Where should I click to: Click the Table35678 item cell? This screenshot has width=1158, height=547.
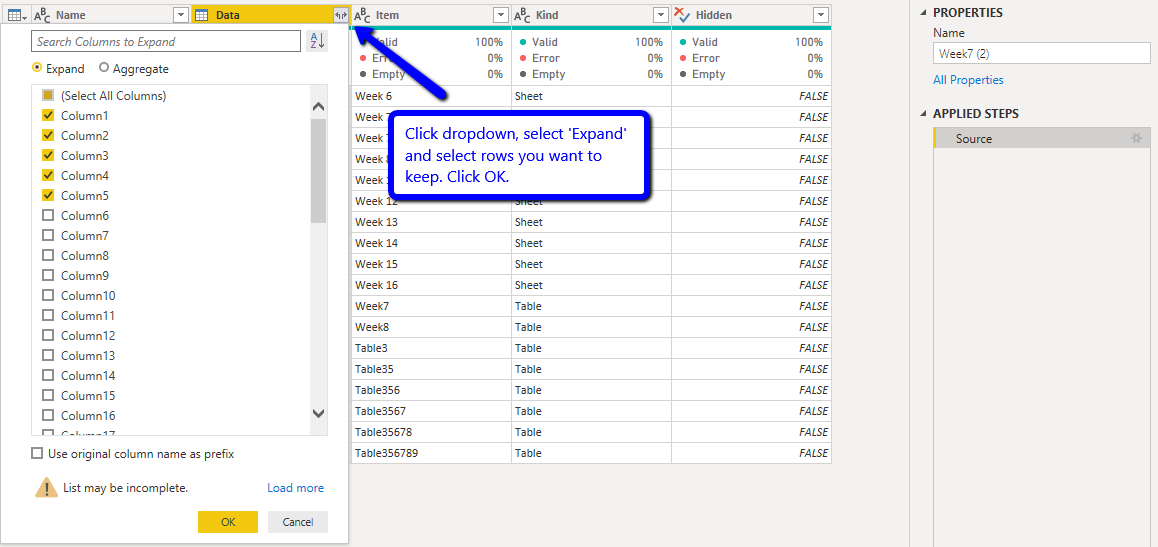tap(431, 432)
